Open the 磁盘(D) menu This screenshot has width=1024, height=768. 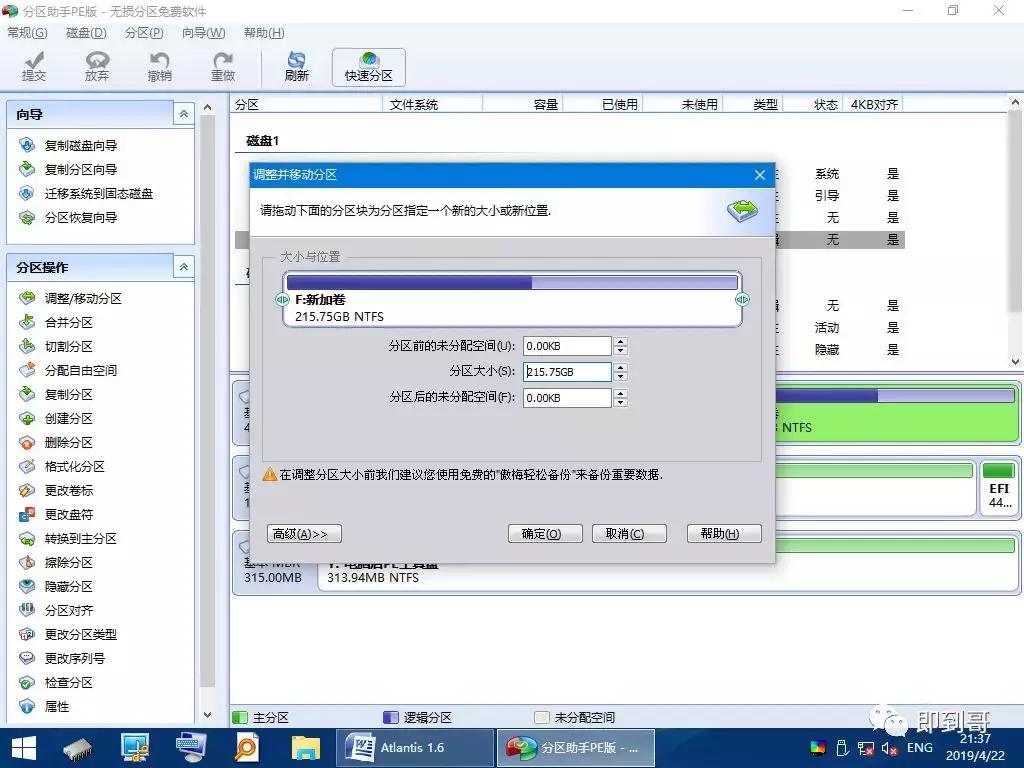85,32
